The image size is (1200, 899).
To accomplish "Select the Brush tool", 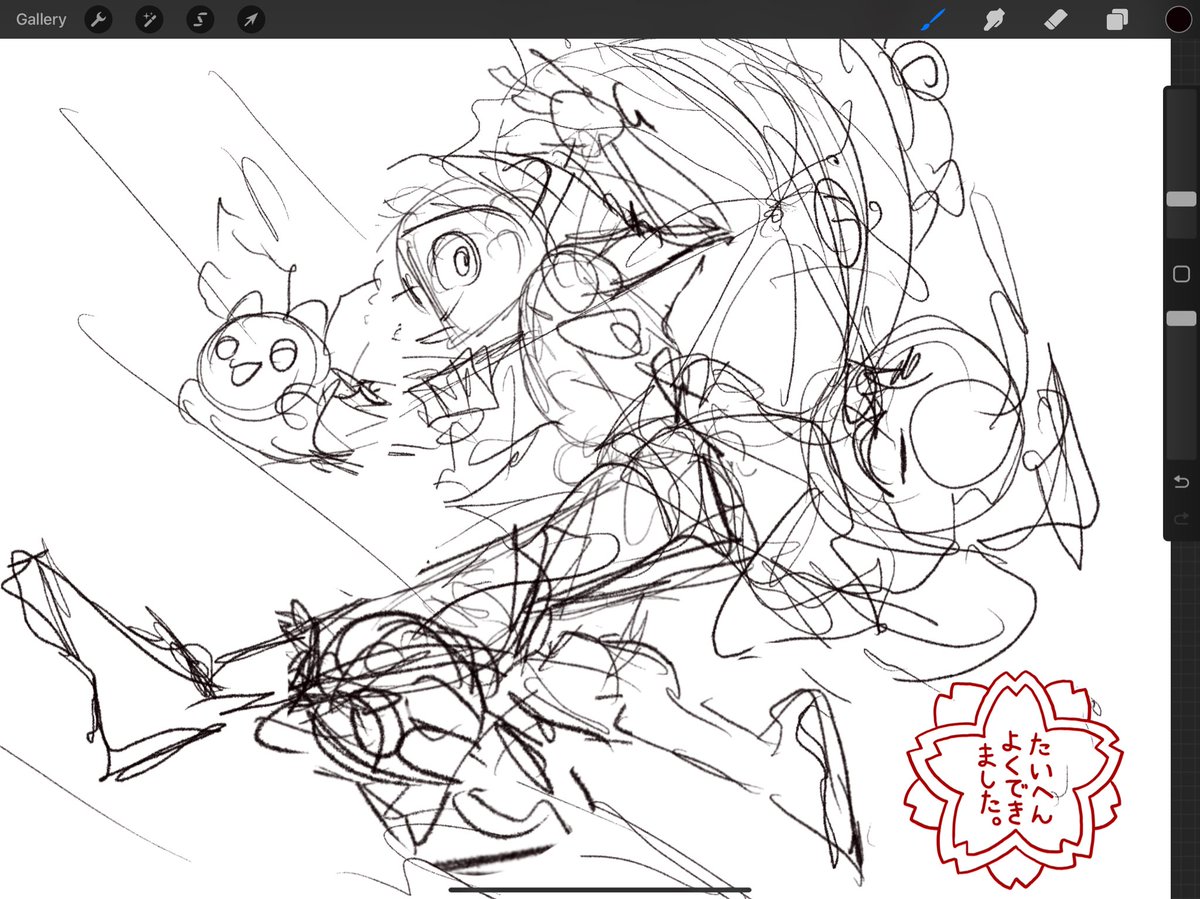I will tap(932, 19).
